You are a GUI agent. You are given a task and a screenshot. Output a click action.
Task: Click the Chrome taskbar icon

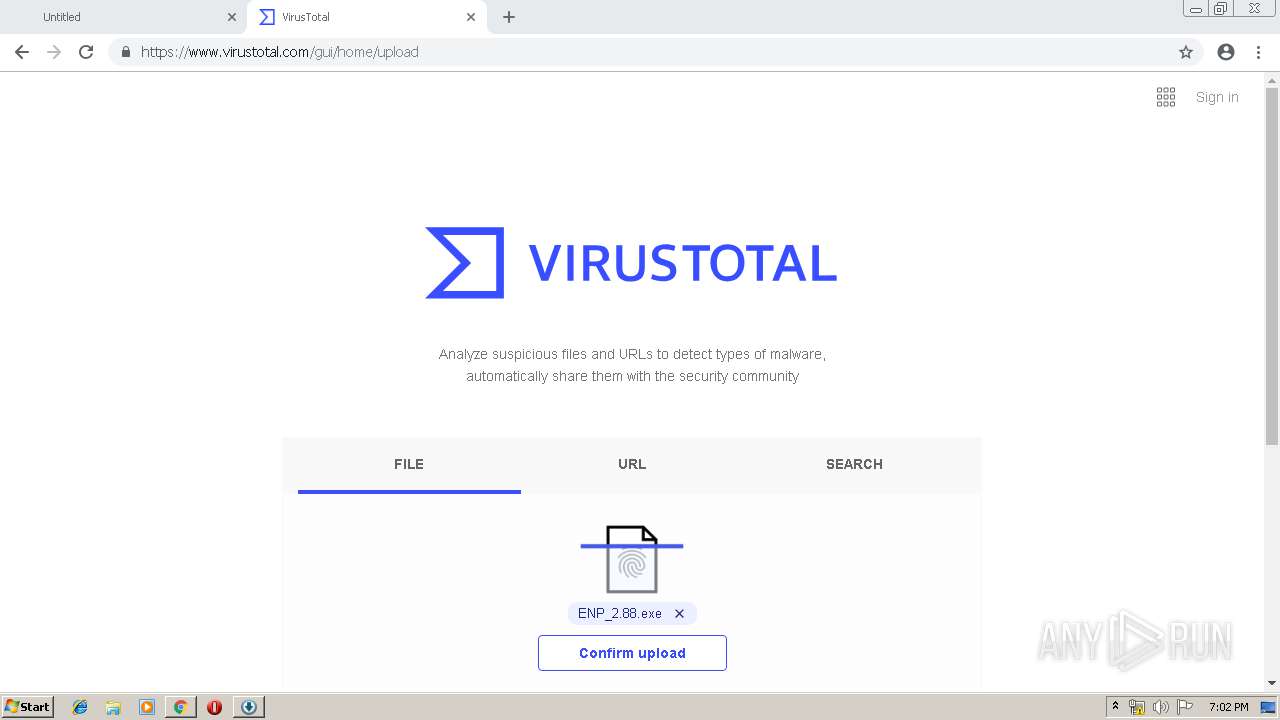coord(180,707)
